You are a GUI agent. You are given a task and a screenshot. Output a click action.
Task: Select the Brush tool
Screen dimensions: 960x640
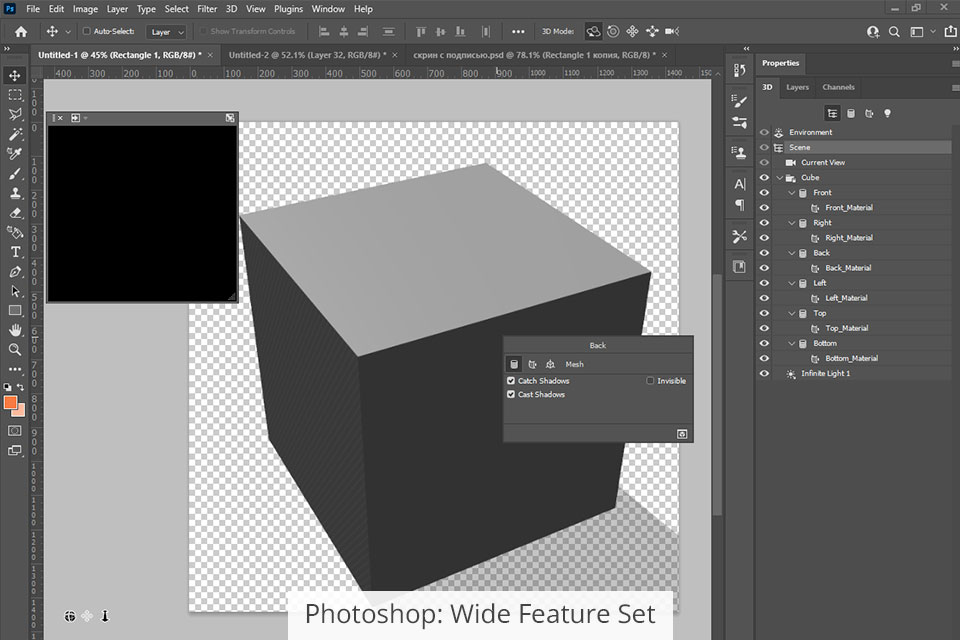[15, 173]
